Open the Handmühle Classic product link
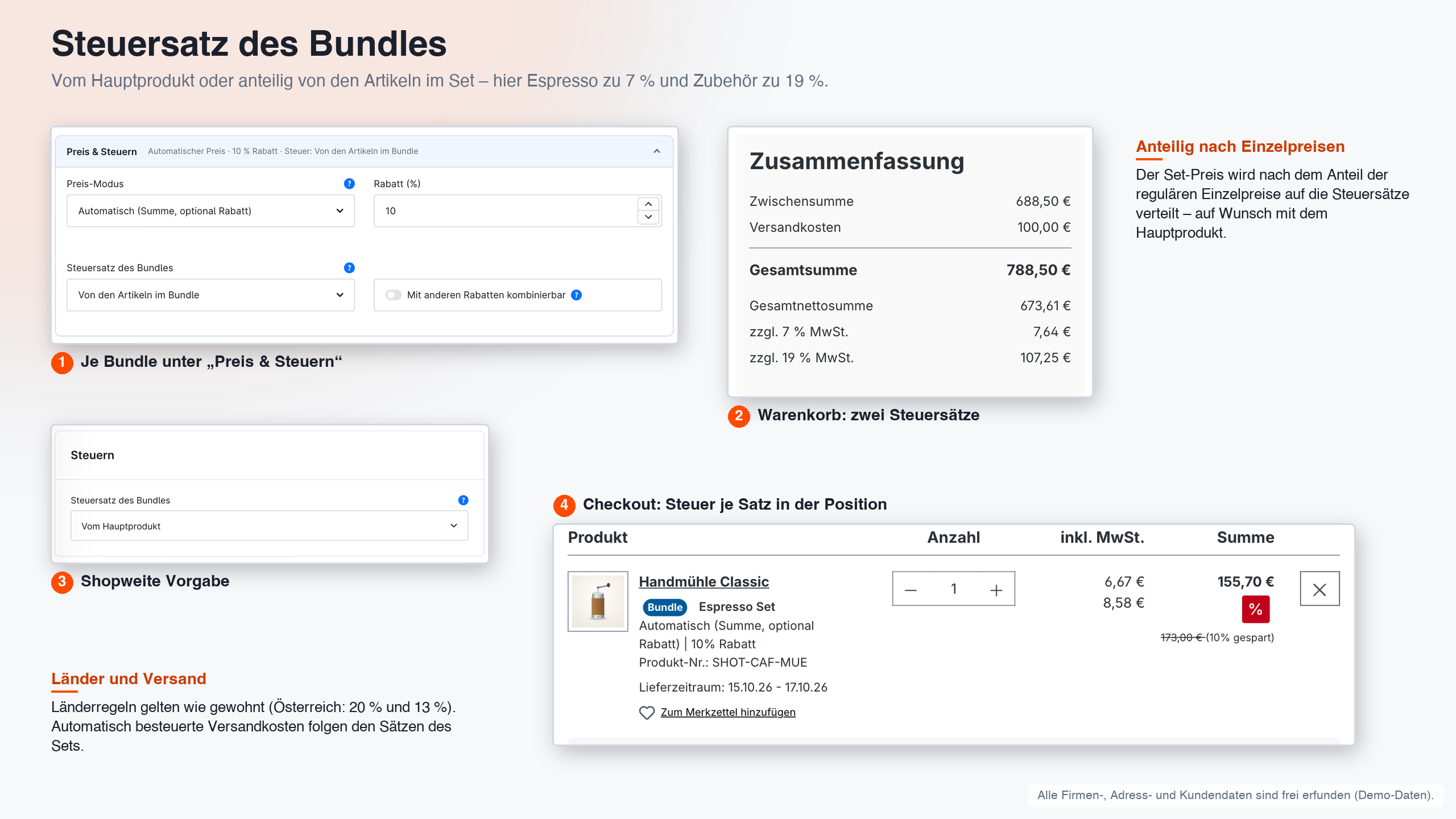Viewport: 1456px width, 819px height. pyautogui.click(x=704, y=581)
